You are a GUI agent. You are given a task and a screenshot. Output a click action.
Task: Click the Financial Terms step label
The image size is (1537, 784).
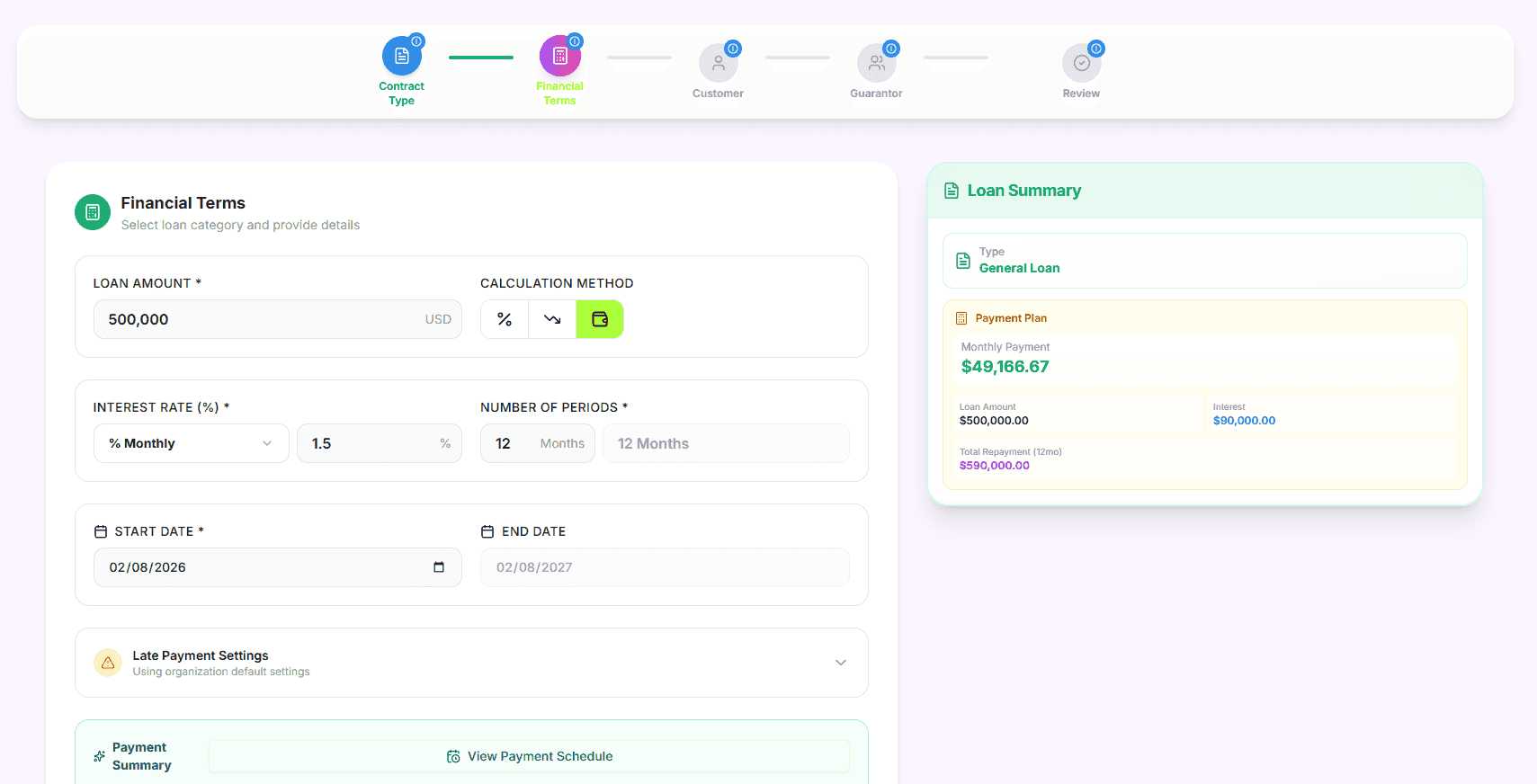[559, 94]
